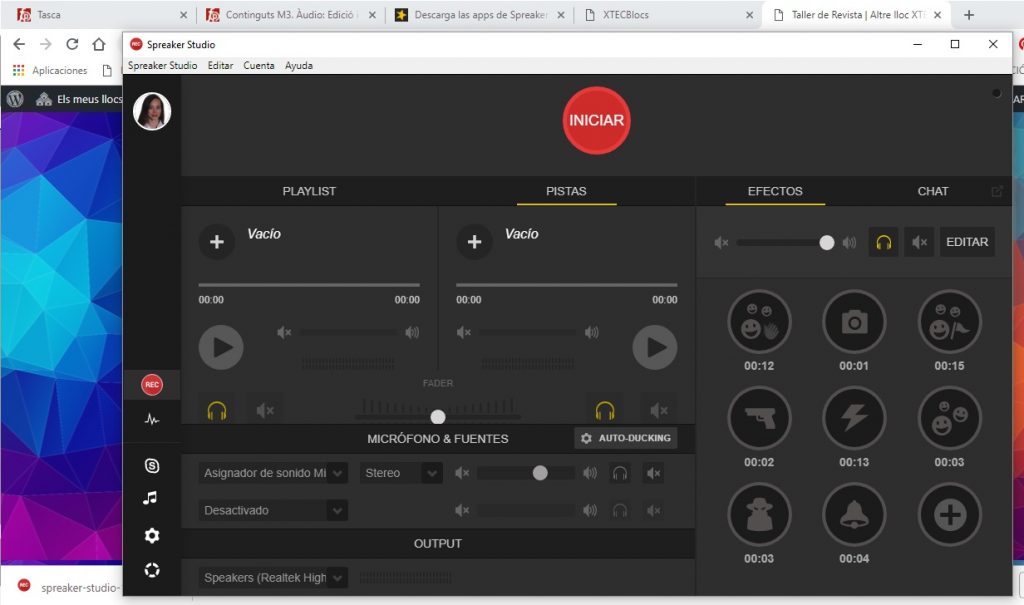Trigger the lightning bolt sound effect
Image resolution: width=1024 pixels, height=605 pixels.
click(854, 418)
